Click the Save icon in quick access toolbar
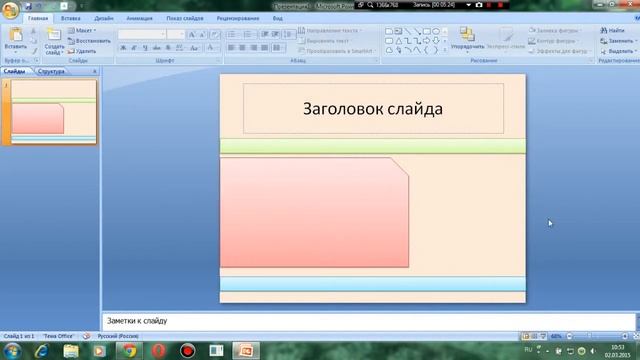This screenshot has width=640, height=360. point(28,6)
